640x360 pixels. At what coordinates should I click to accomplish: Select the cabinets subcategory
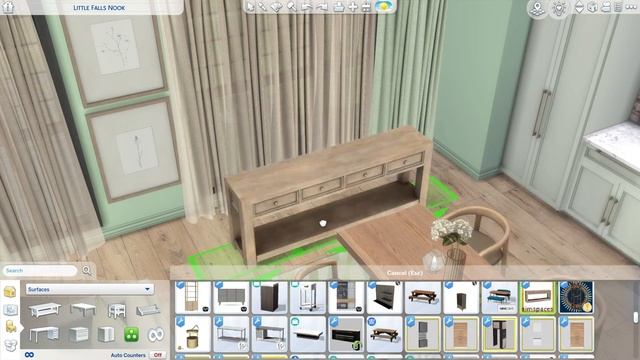[x=106, y=335]
